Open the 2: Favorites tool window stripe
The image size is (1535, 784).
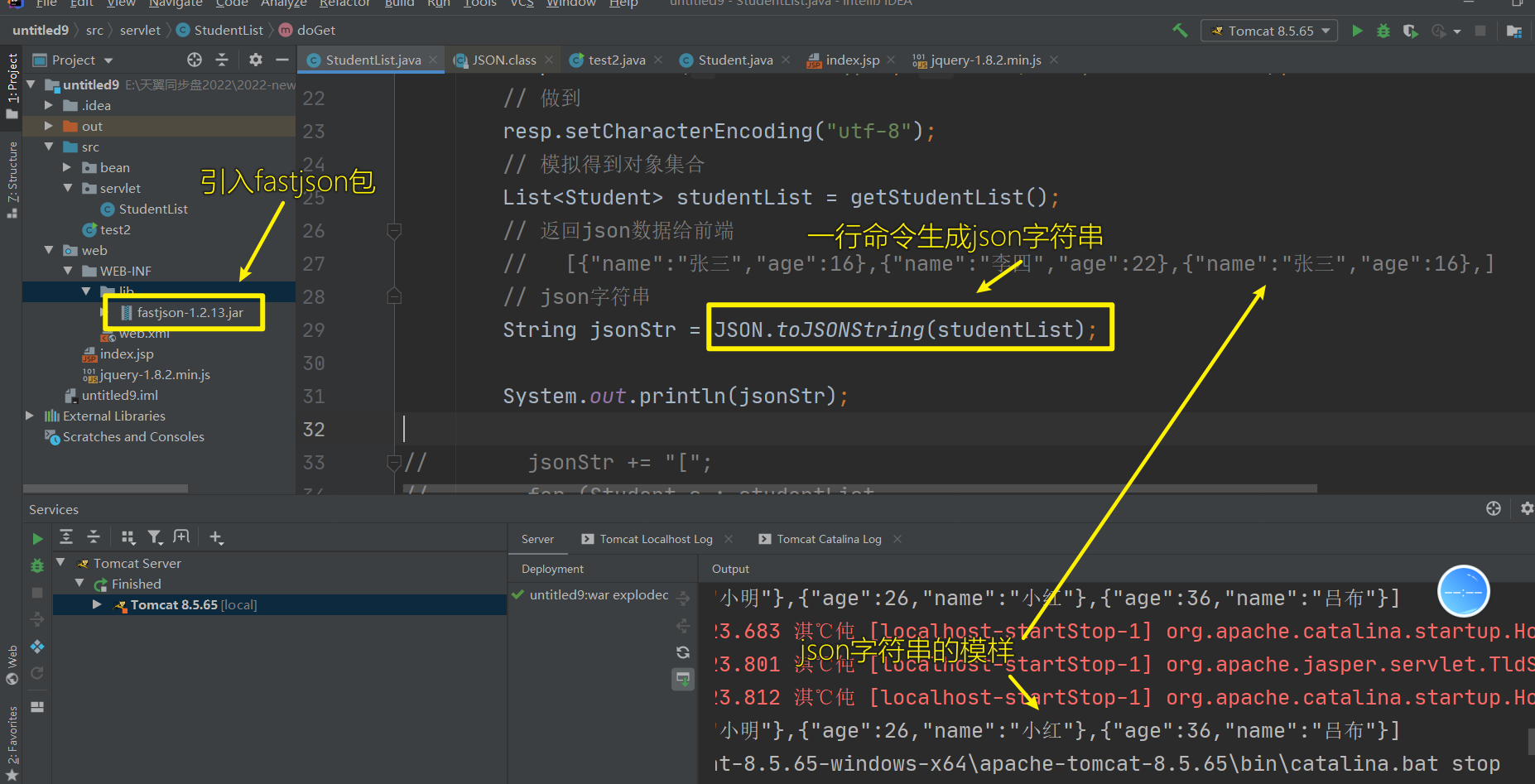click(x=12, y=742)
